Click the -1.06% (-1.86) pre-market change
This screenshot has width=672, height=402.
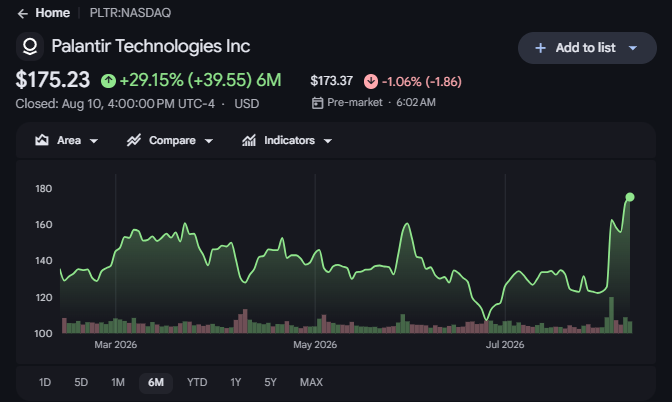click(x=422, y=81)
